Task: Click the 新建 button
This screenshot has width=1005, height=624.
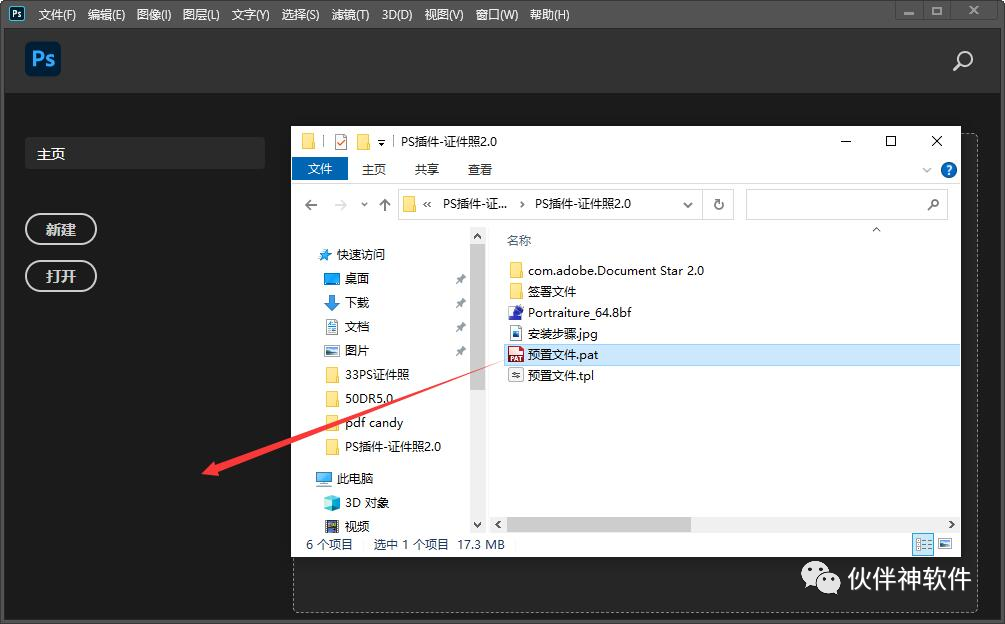Action: [x=61, y=229]
